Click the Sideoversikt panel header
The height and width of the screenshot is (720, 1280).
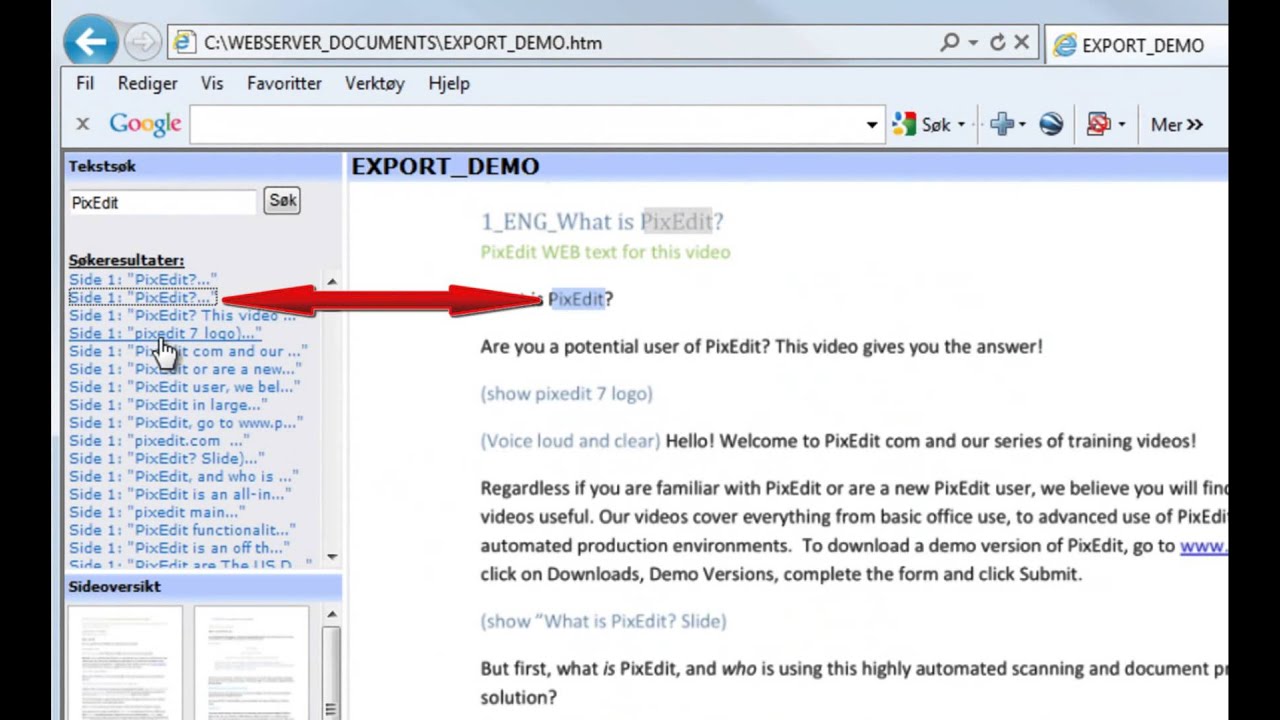pos(204,586)
